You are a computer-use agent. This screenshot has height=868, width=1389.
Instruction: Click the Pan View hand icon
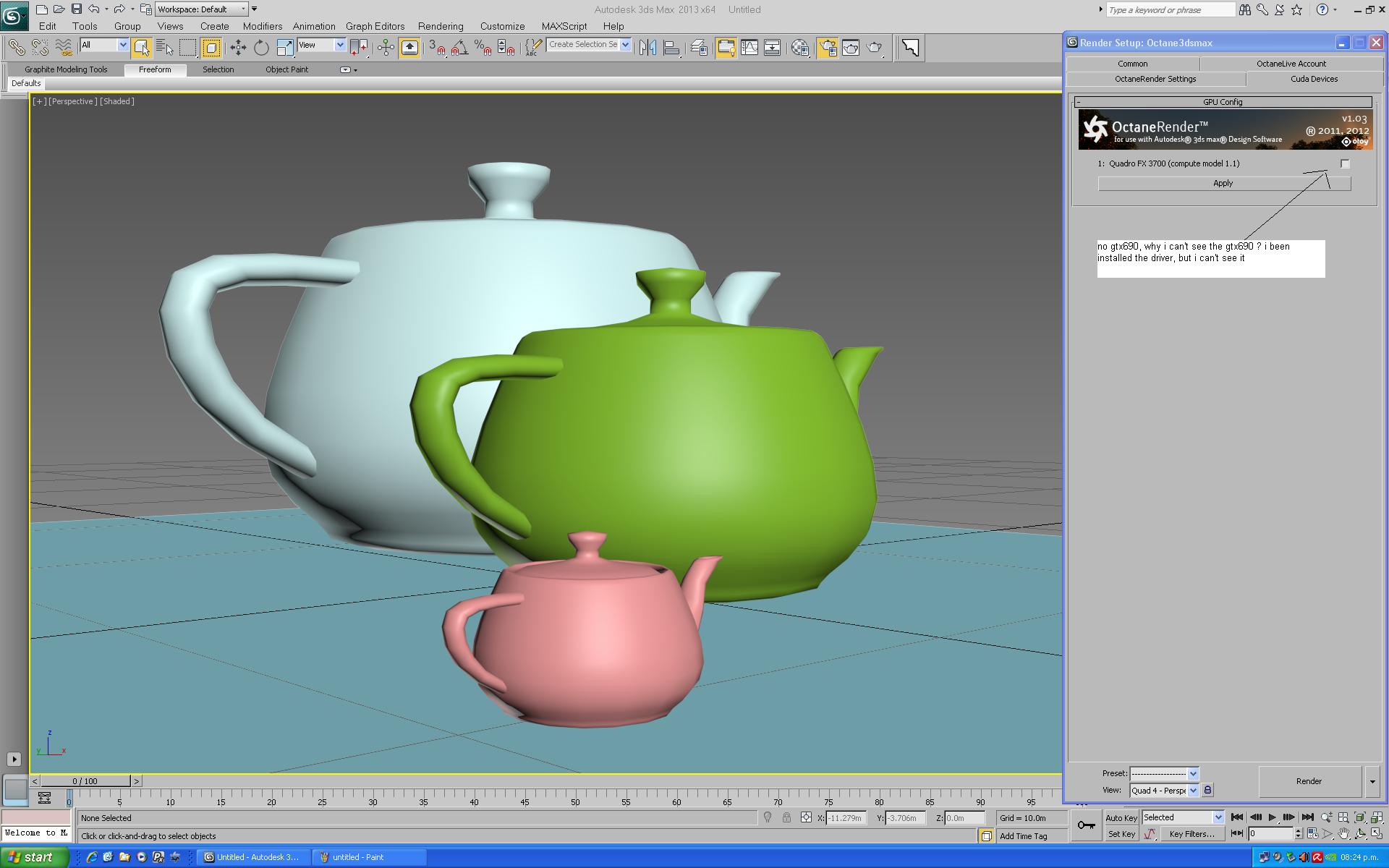click(1343, 834)
